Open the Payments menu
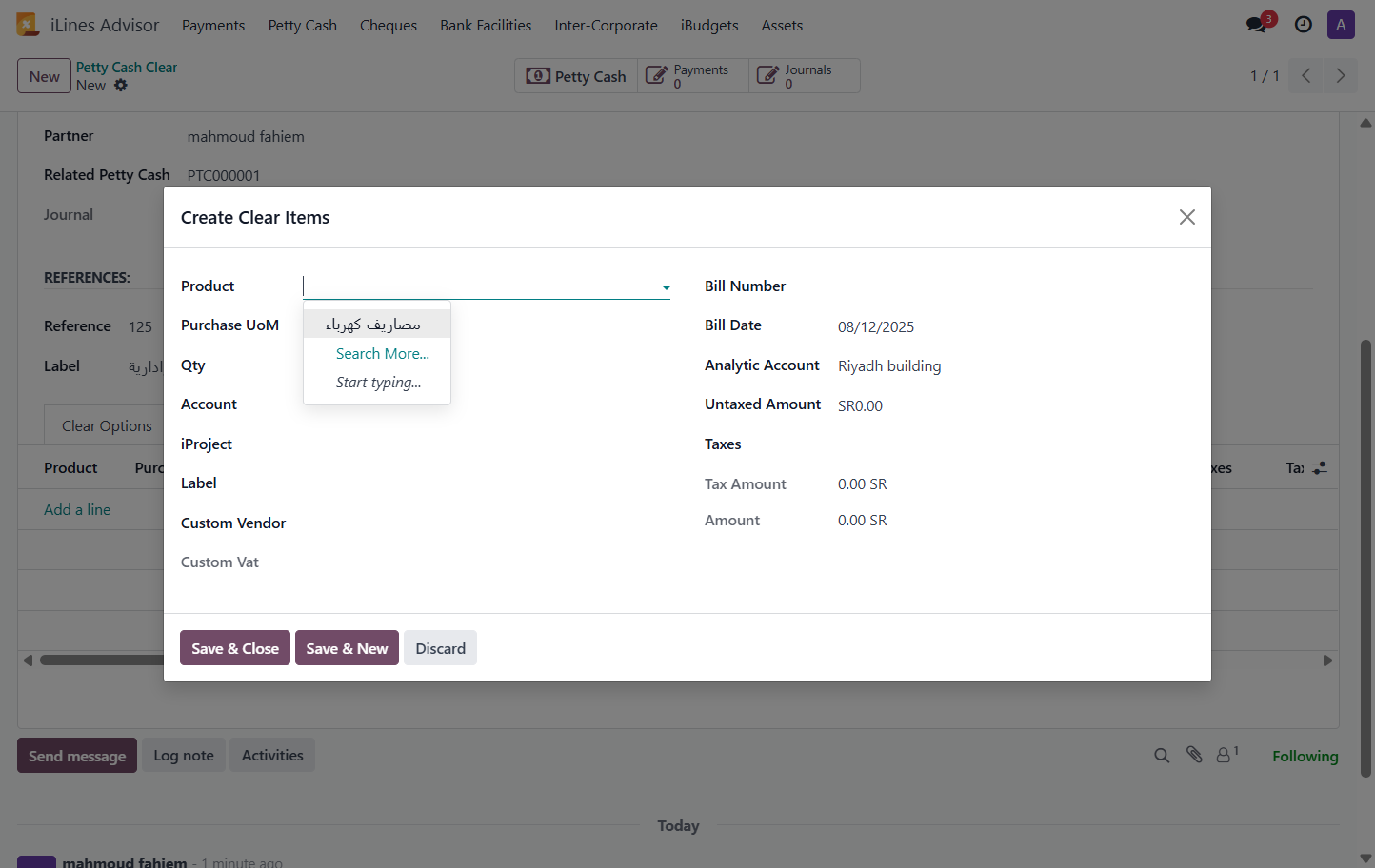Viewport: 1375px width, 868px height. tap(213, 26)
